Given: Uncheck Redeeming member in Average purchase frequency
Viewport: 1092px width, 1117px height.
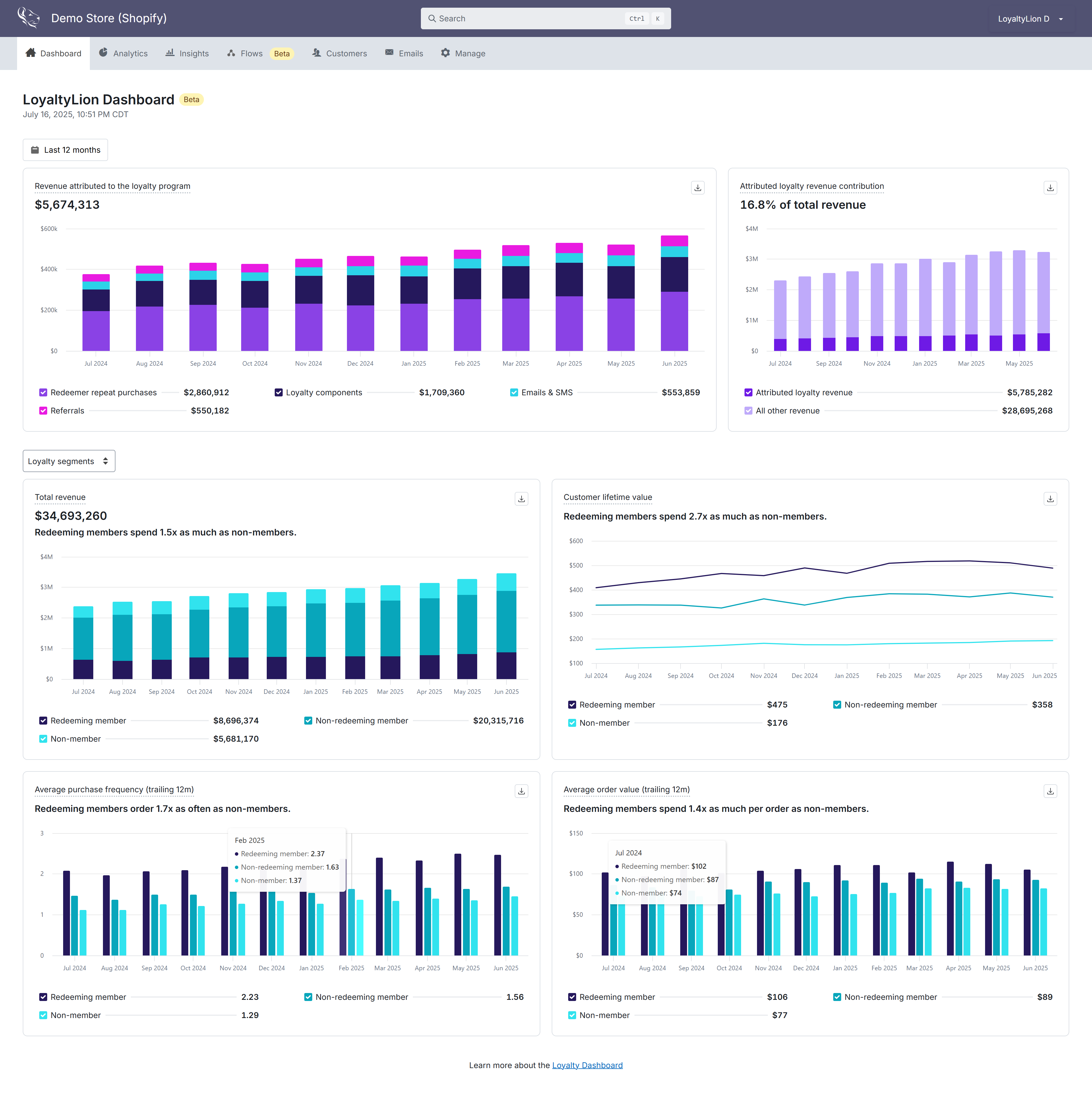Looking at the screenshot, I should (x=43, y=997).
